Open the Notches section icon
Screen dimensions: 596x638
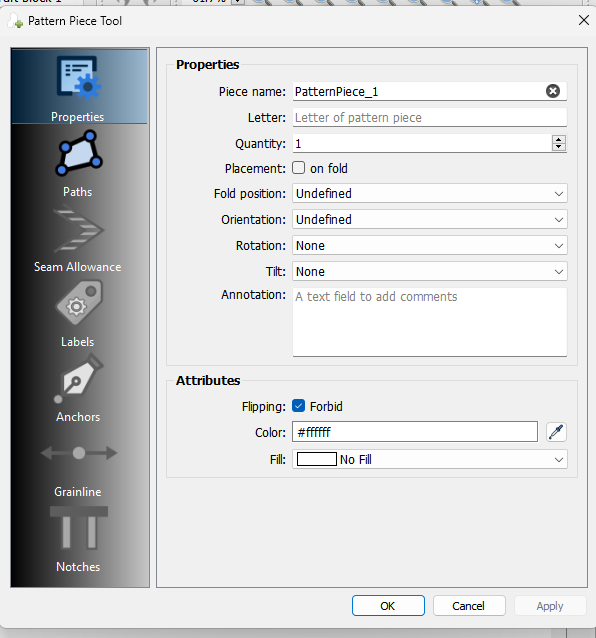[79, 528]
